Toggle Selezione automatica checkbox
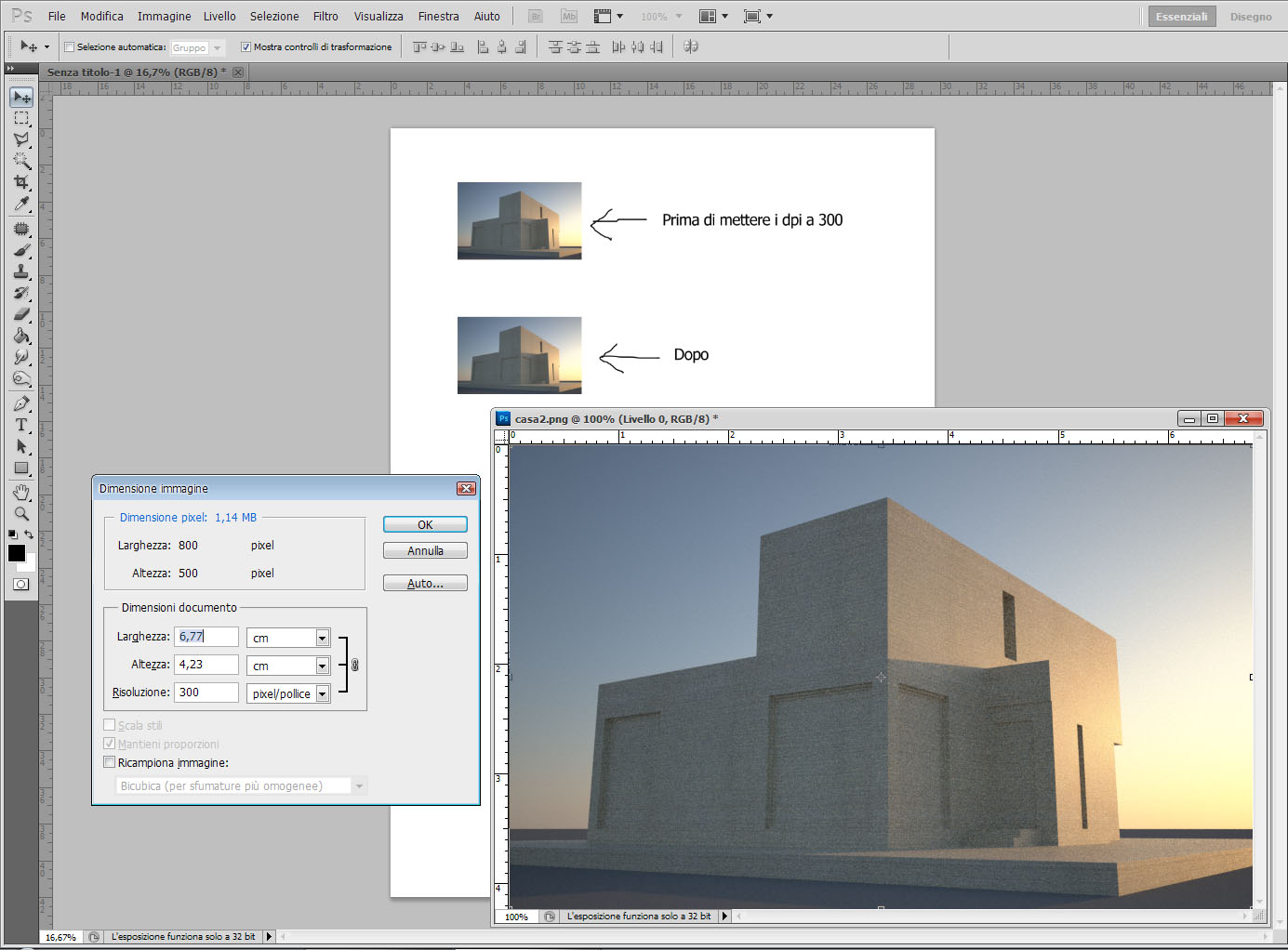 click(69, 46)
